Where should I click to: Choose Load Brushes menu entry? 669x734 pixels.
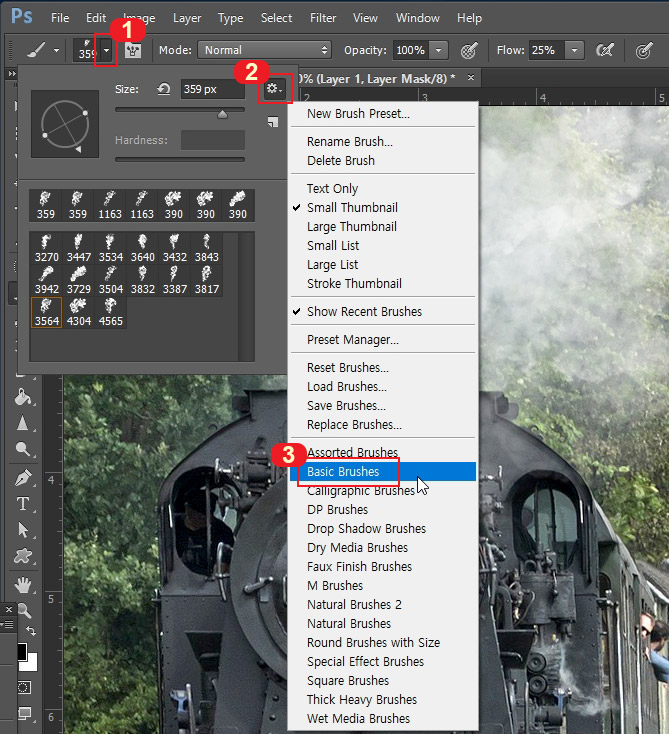[x=382, y=387]
